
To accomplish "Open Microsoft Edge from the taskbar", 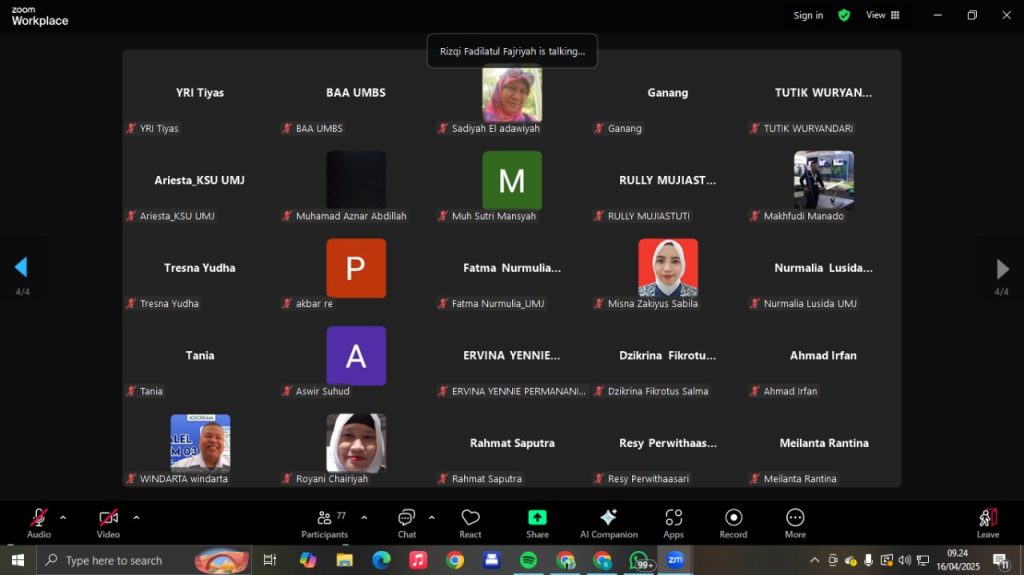I will pos(381,560).
